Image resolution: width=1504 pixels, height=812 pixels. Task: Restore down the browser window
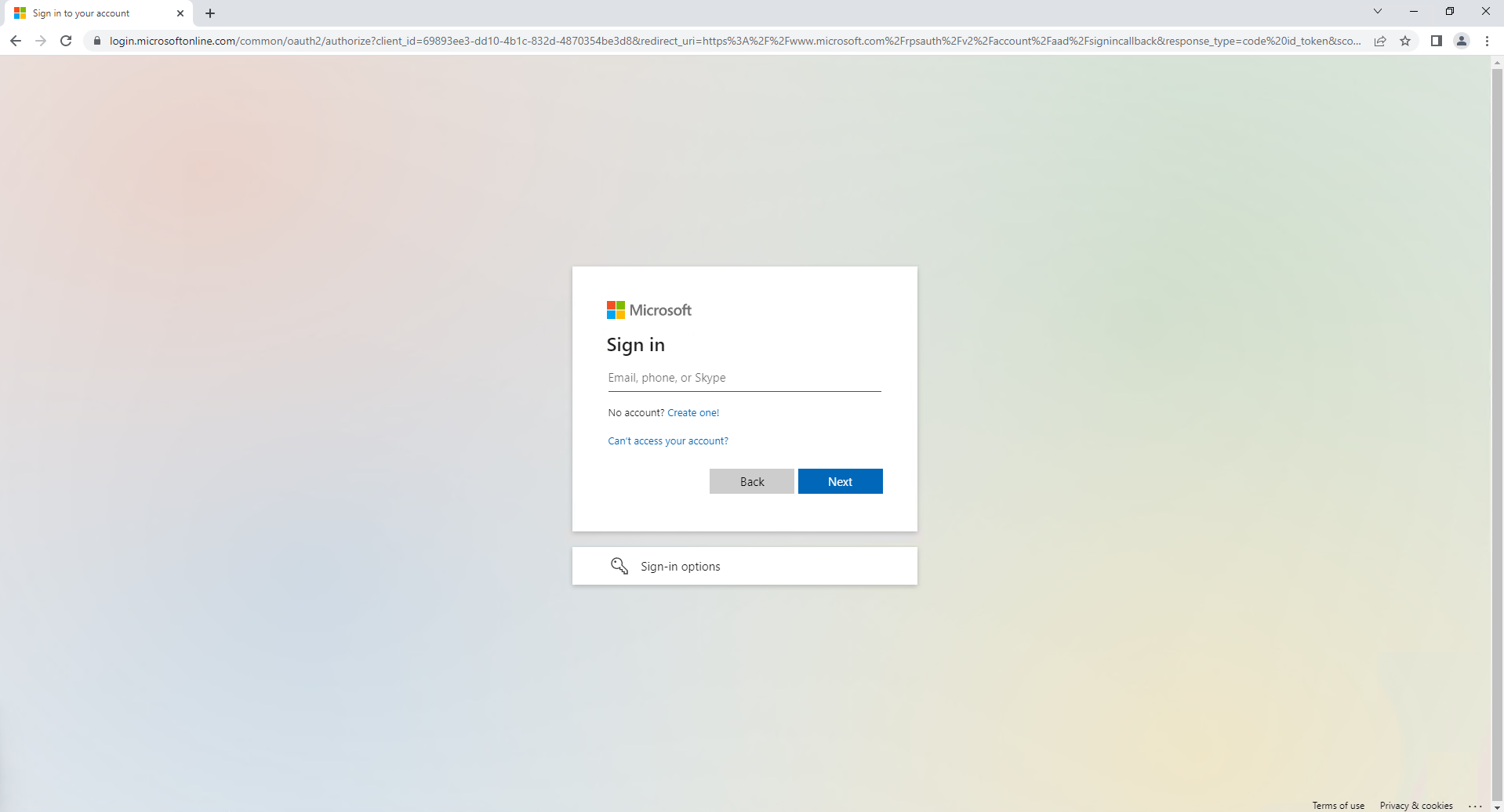coord(1450,11)
